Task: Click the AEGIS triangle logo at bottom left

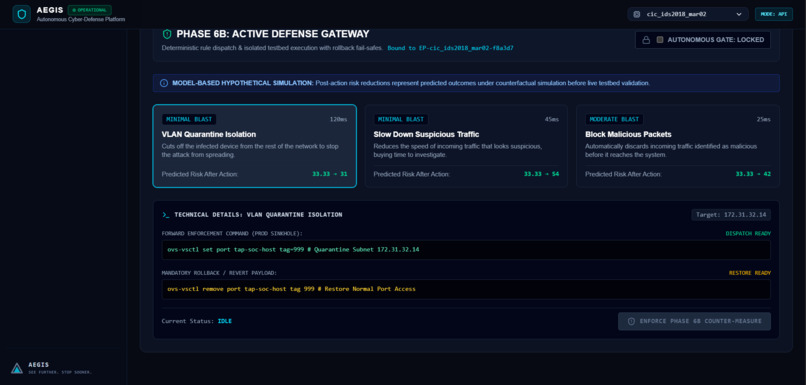Action: click(17, 368)
